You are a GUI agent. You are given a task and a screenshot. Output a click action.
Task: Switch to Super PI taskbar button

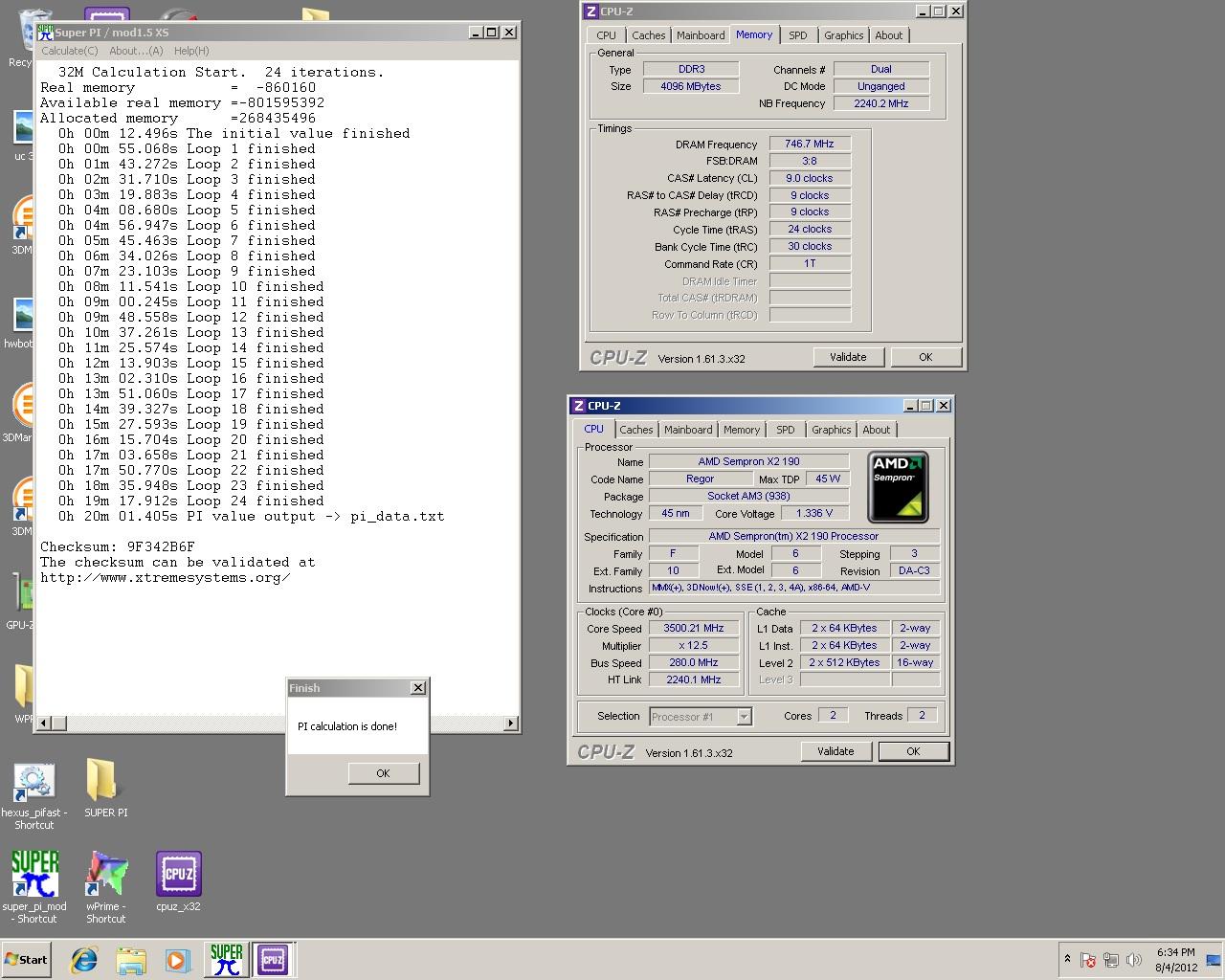click(x=226, y=960)
